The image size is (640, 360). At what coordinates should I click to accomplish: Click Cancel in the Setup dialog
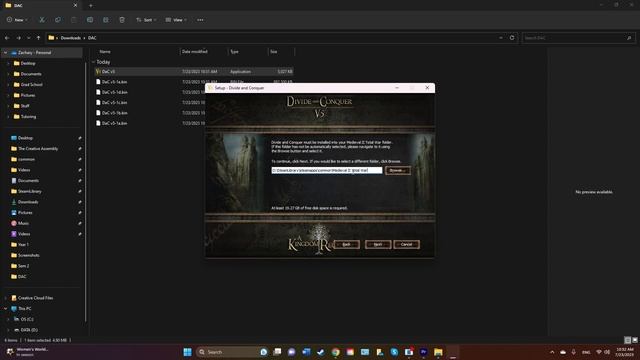(x=407, y=244)
